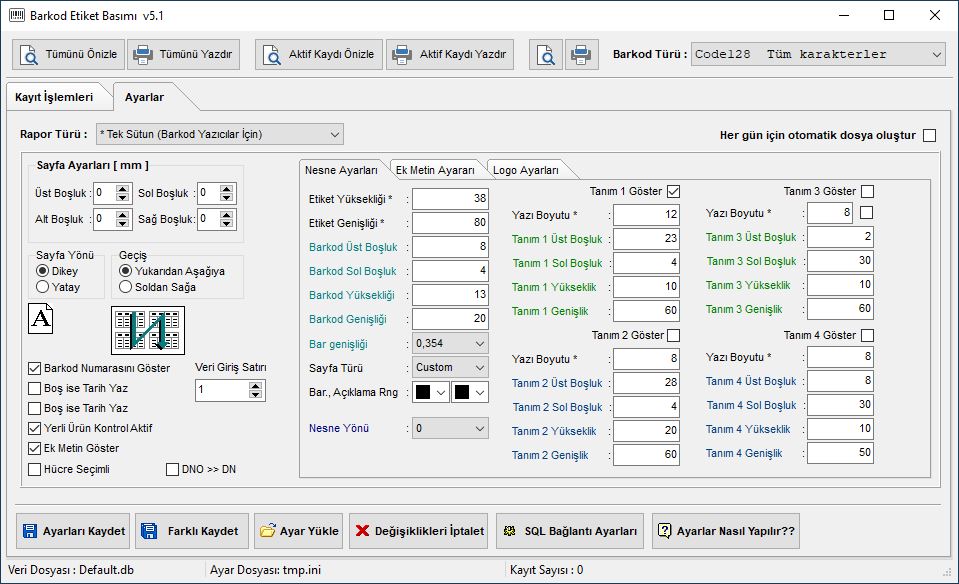Select the Ayarlar tab
The width and height of the screenshot is (959, 584).
click(x=144, y=97)
